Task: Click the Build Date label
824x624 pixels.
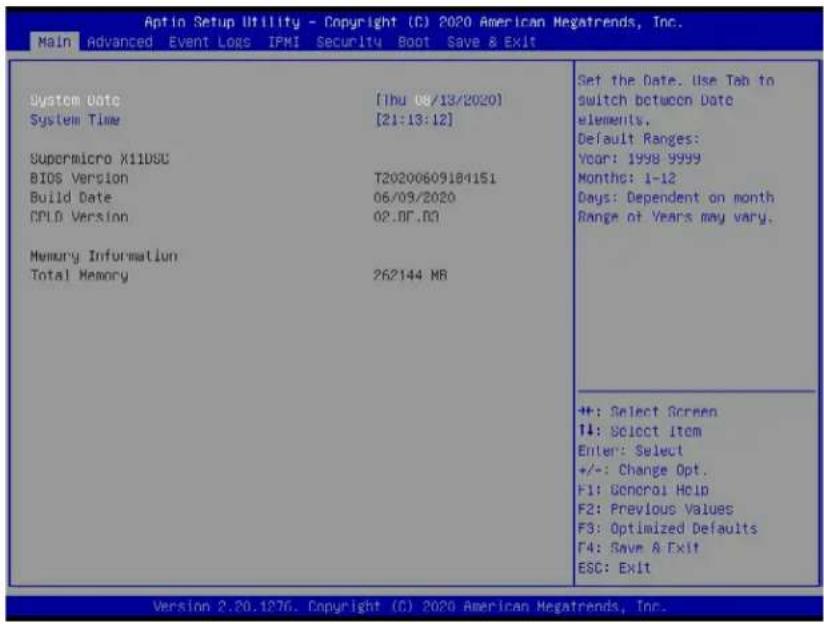Action: click(x=70, y=198)
